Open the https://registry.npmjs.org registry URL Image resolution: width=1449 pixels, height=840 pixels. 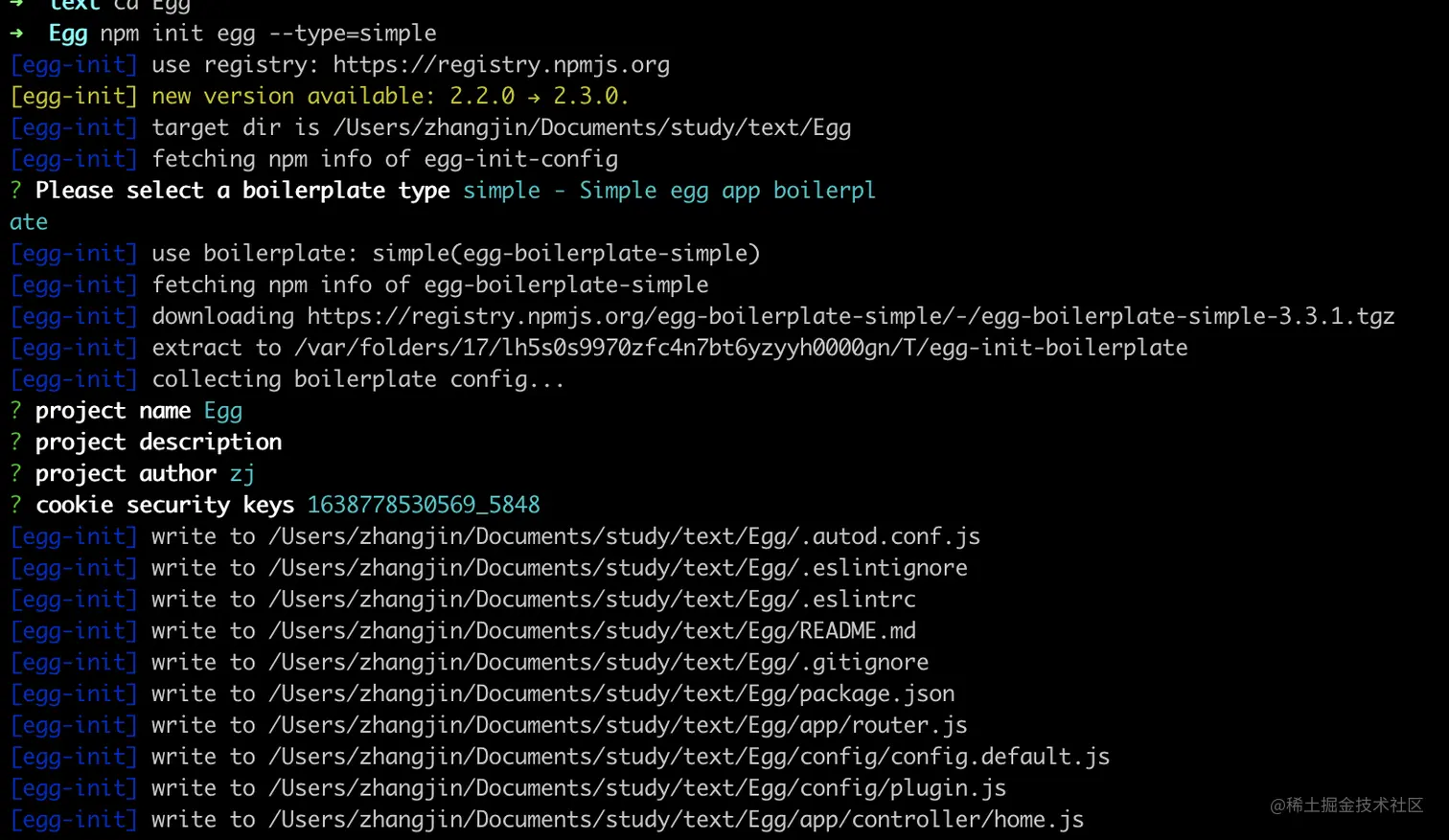pyautogui.click(x=501, y=65)
